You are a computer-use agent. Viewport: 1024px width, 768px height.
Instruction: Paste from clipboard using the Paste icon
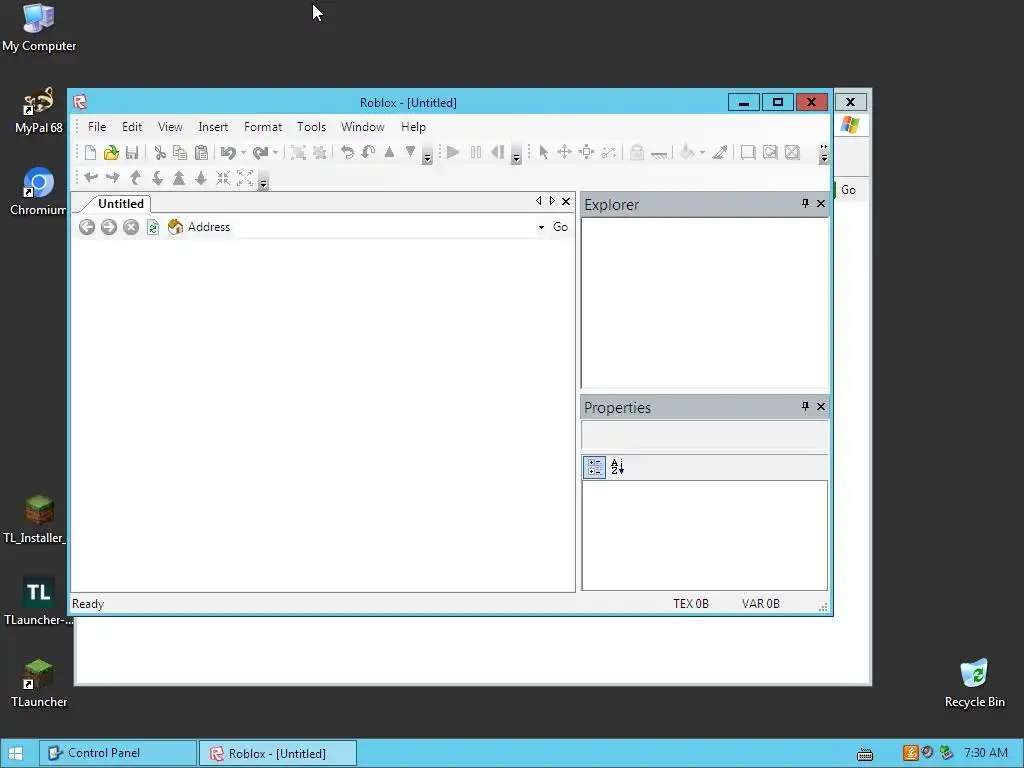[x=201, y=153]
